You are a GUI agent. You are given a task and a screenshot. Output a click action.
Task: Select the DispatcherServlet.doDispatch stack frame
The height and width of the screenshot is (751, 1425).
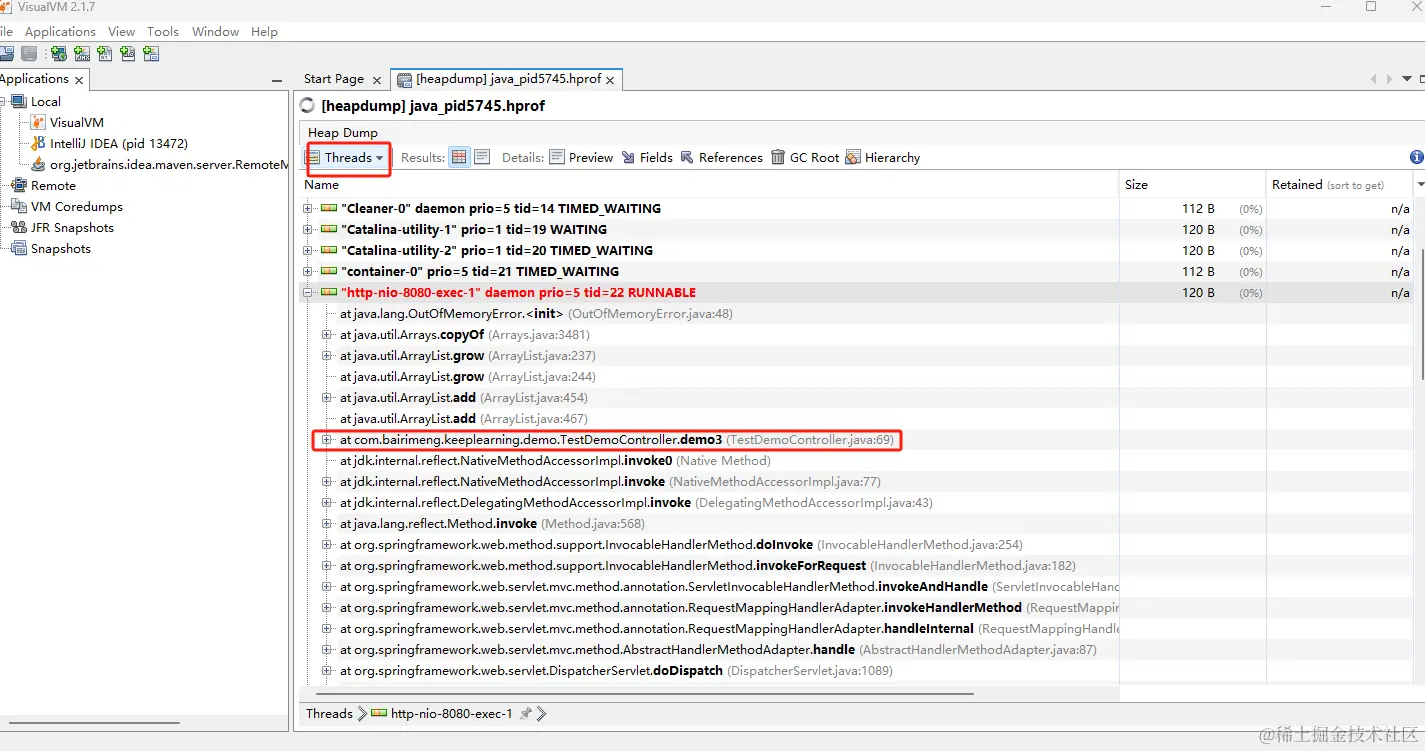[616, 671]
